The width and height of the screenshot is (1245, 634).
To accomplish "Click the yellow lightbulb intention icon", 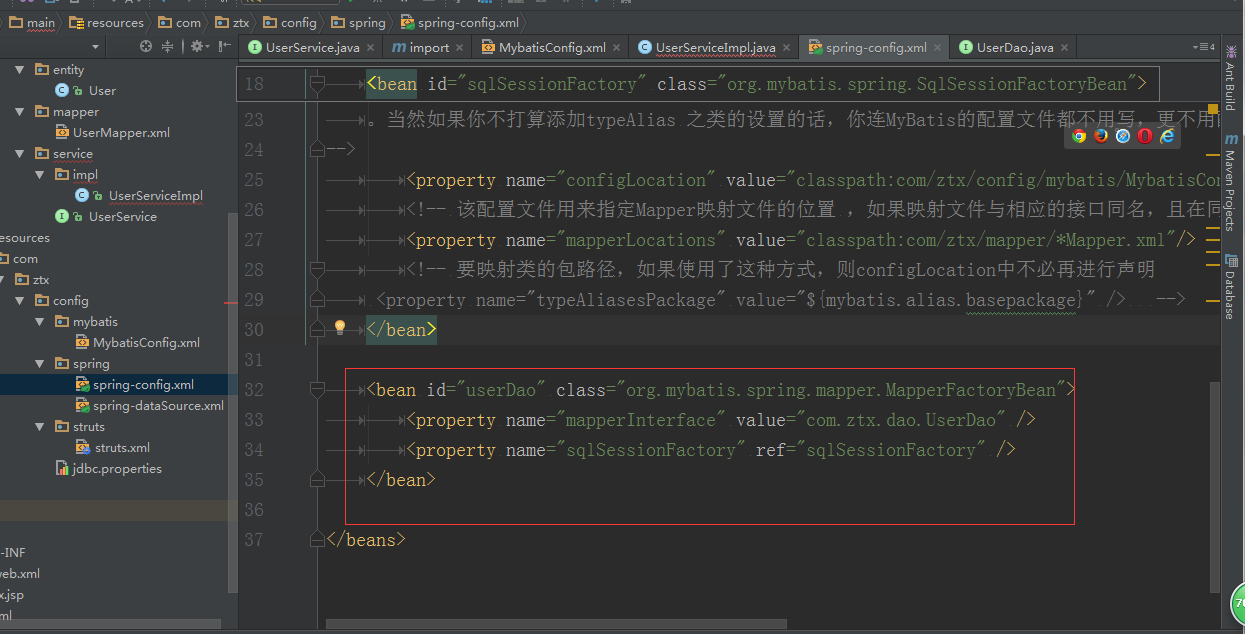I will coord(339,328).
